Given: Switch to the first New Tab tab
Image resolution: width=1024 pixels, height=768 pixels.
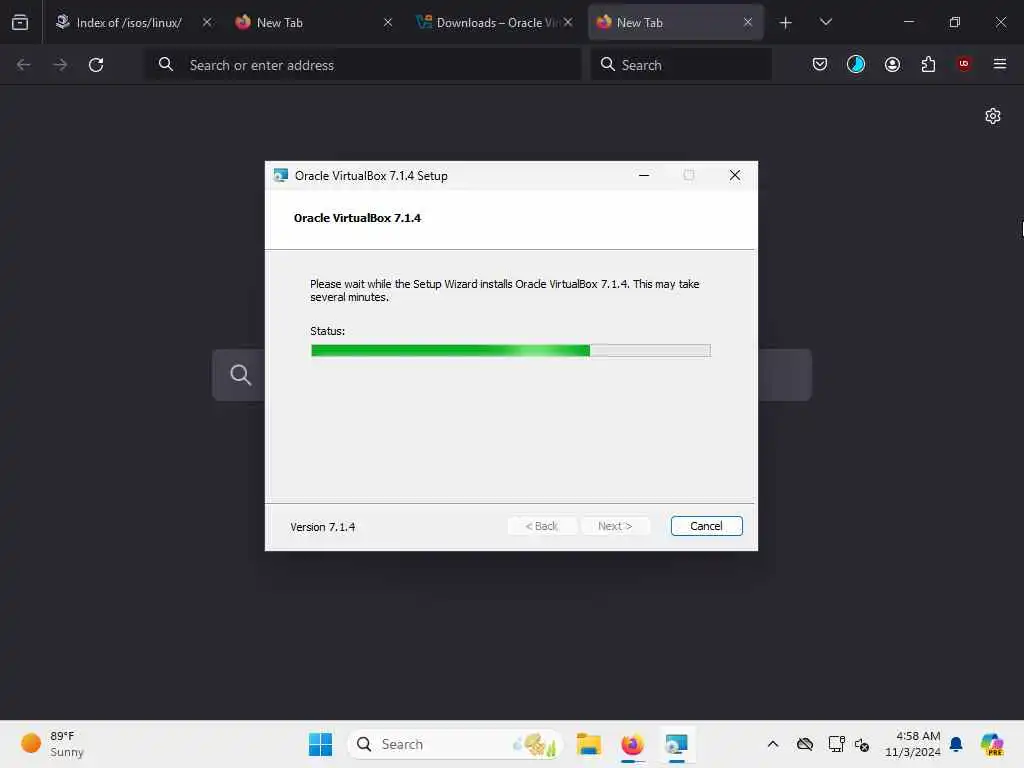Looking at the screenshot, I should coord(280,22).
